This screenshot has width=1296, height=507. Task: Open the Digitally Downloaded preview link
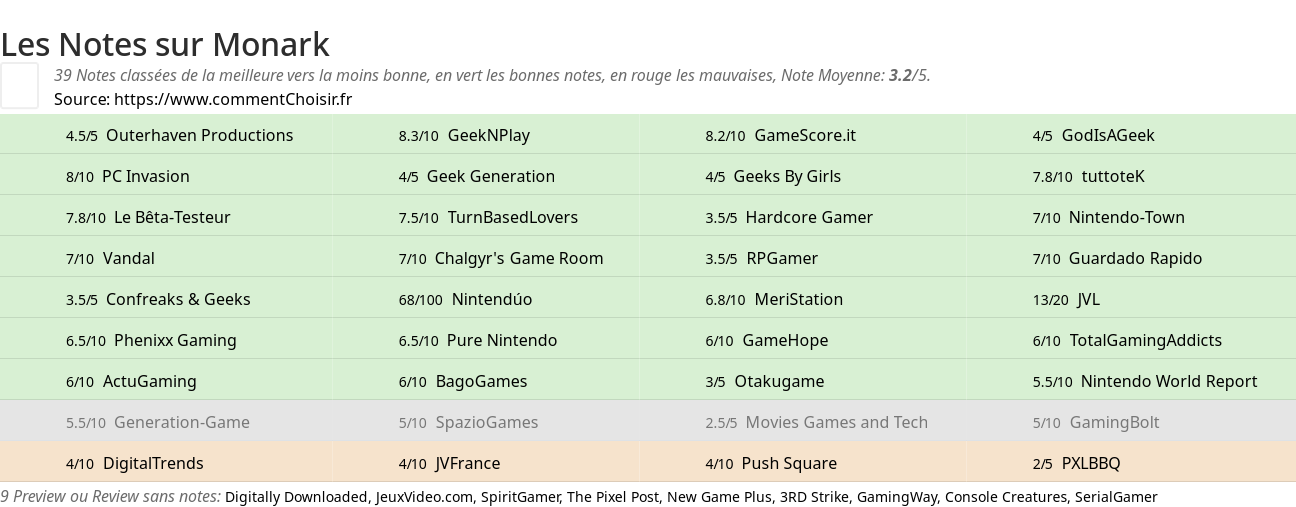(296, 497)
